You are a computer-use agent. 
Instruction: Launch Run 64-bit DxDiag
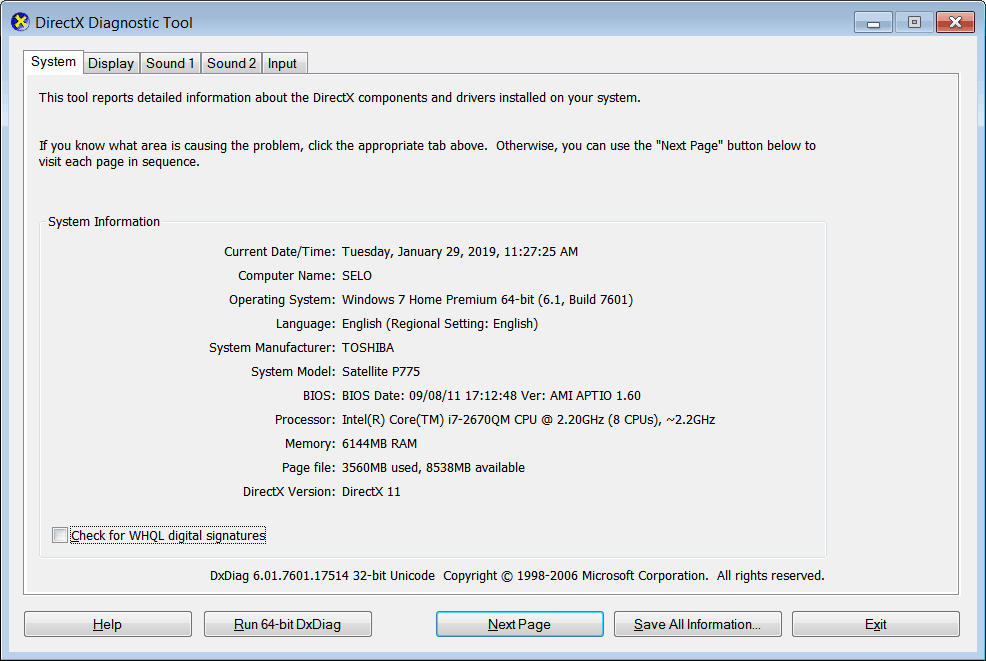(x=287, y=624)
